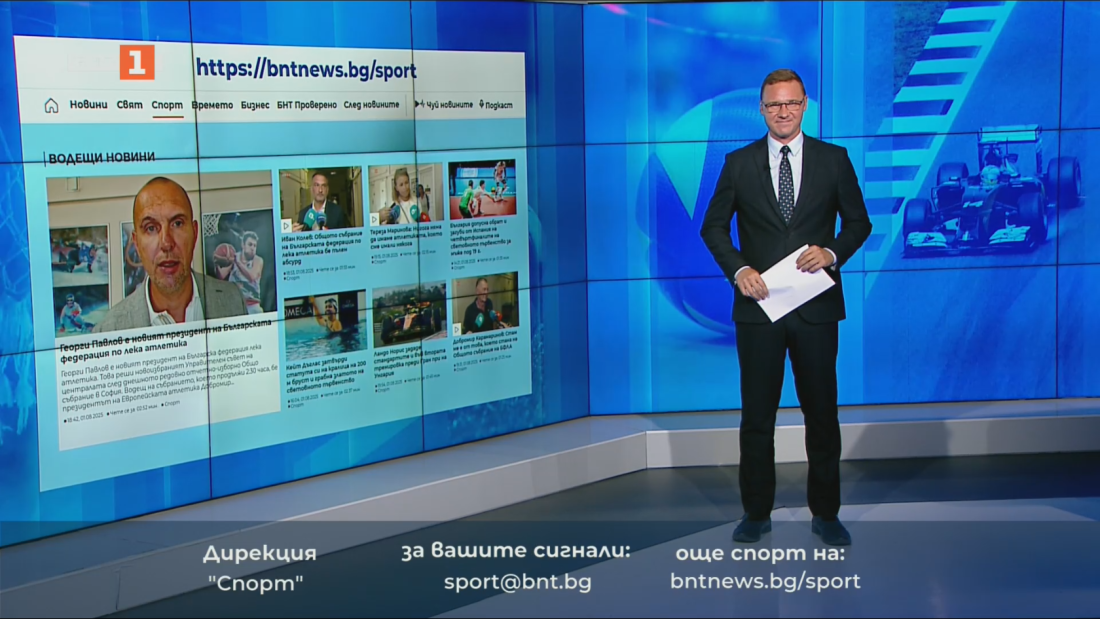Select След новините in the navigation
This screenshot has width=1100, height=619.
(x=370, y=104)
